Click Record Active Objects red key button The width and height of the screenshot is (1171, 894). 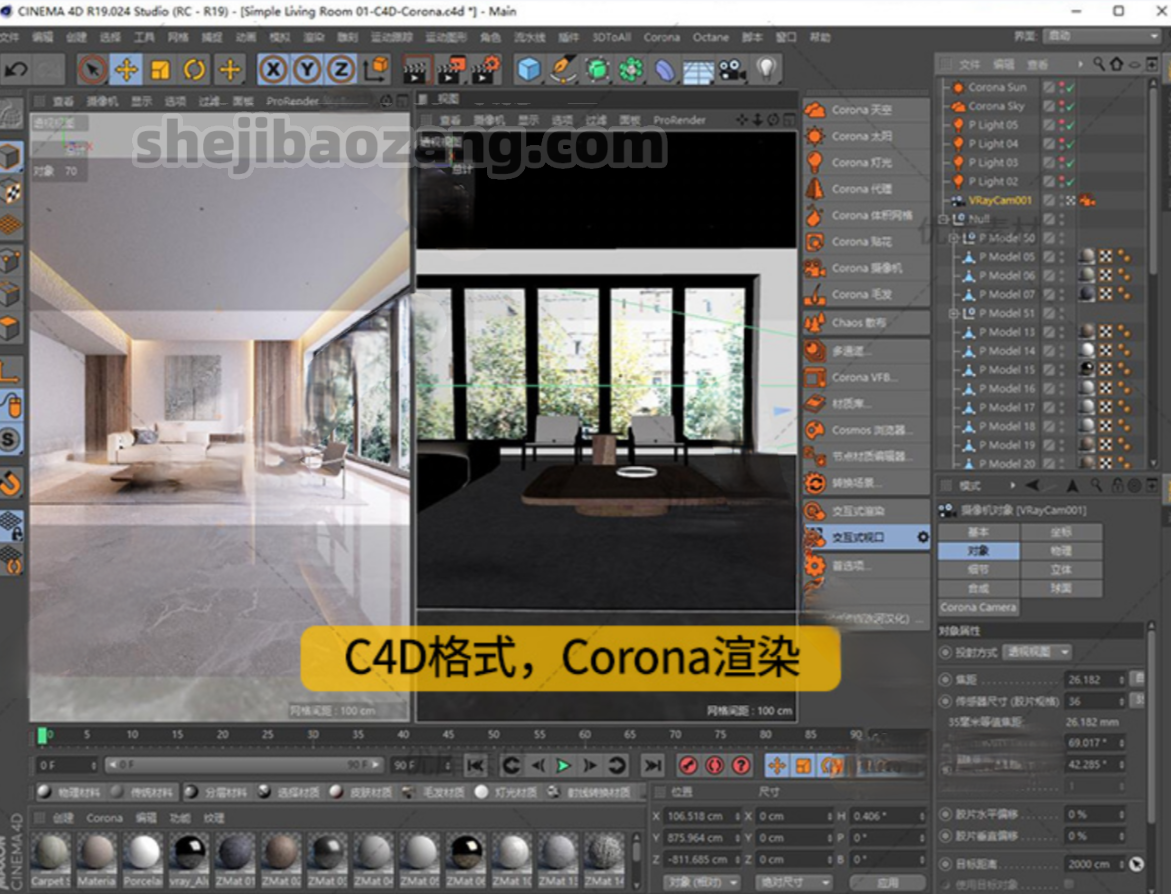click(688, 766)
